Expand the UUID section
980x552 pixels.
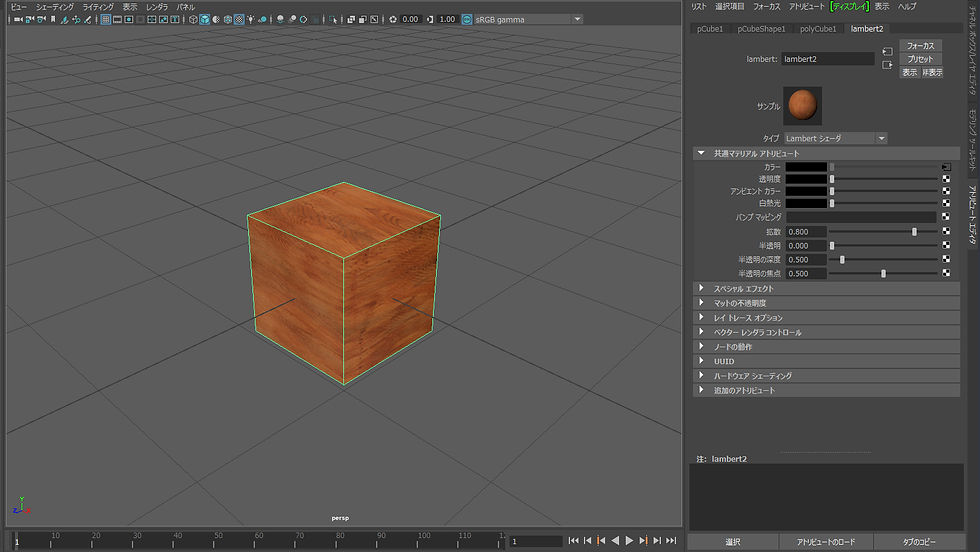pos(826,361)
